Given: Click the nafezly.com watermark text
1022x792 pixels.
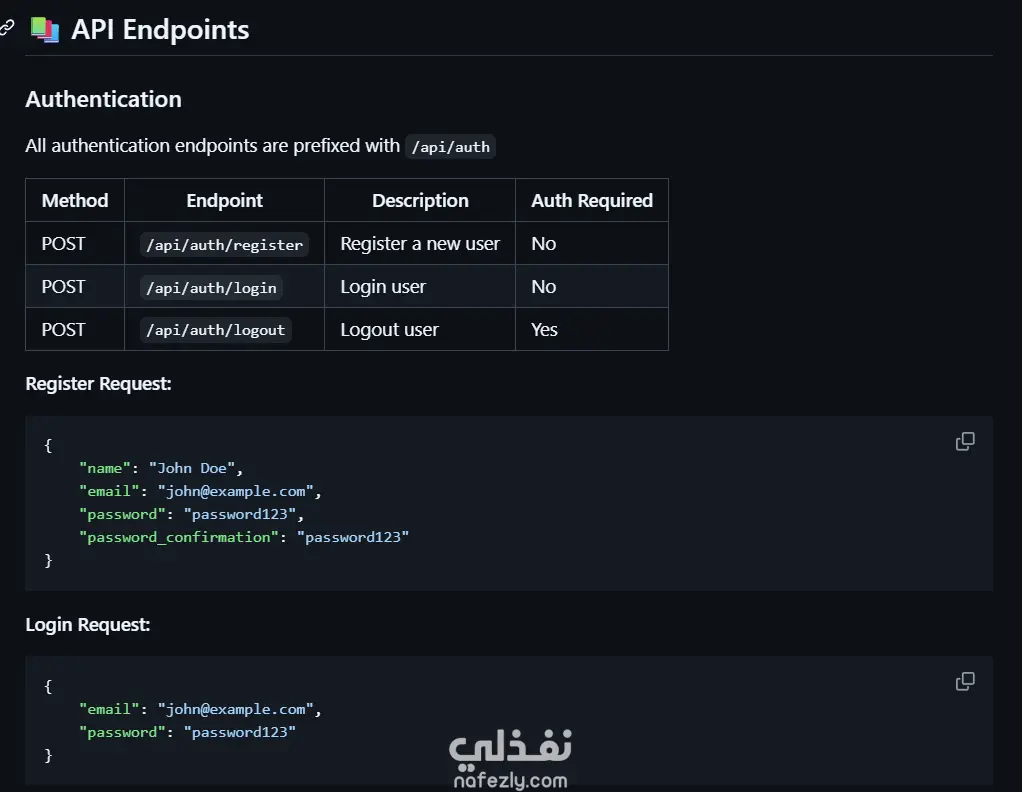Looking at the screenshot, I should tap(510, 780).
